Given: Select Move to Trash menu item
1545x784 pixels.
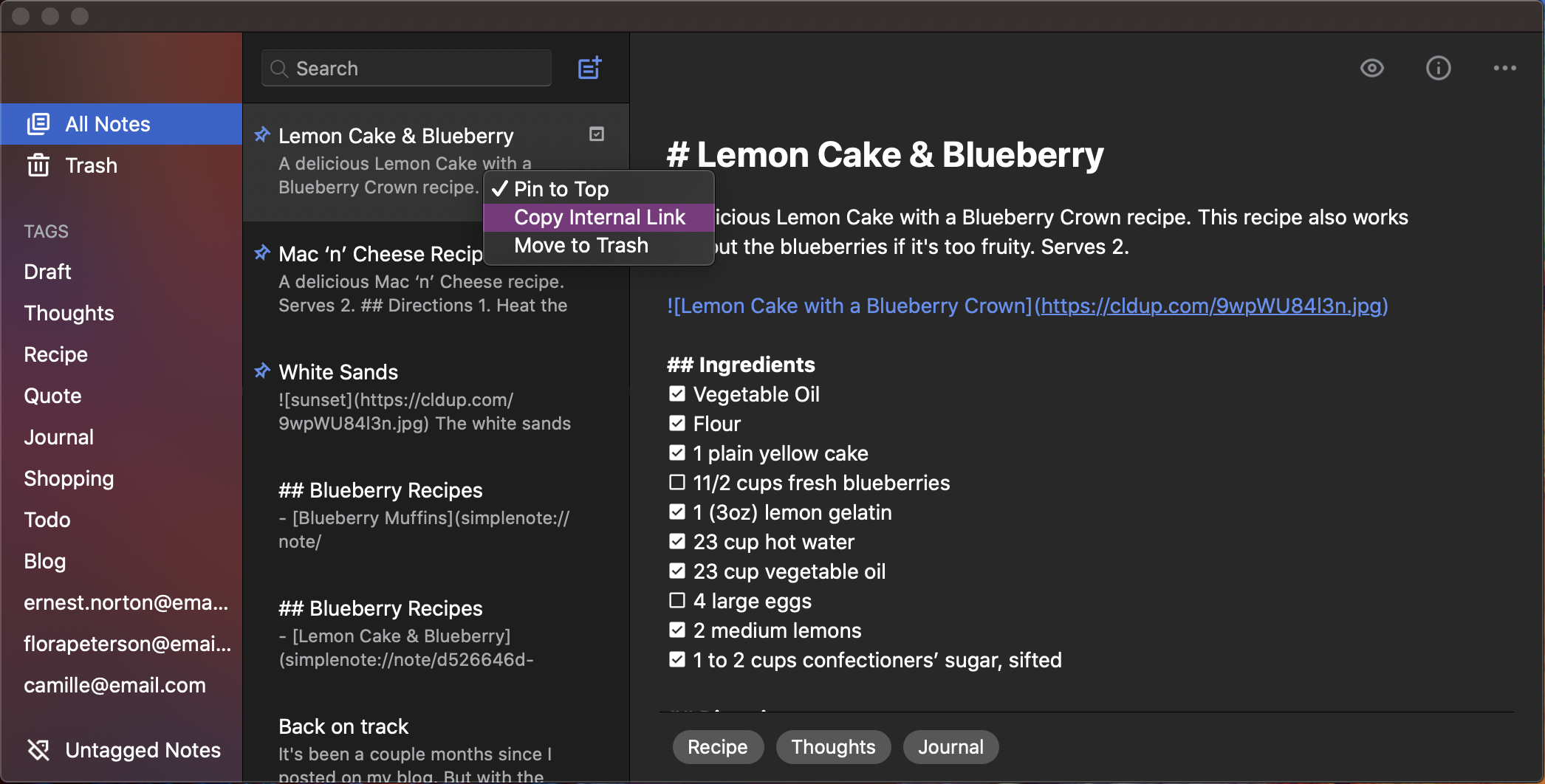Looking at the screenshot, I should point(580,245).
